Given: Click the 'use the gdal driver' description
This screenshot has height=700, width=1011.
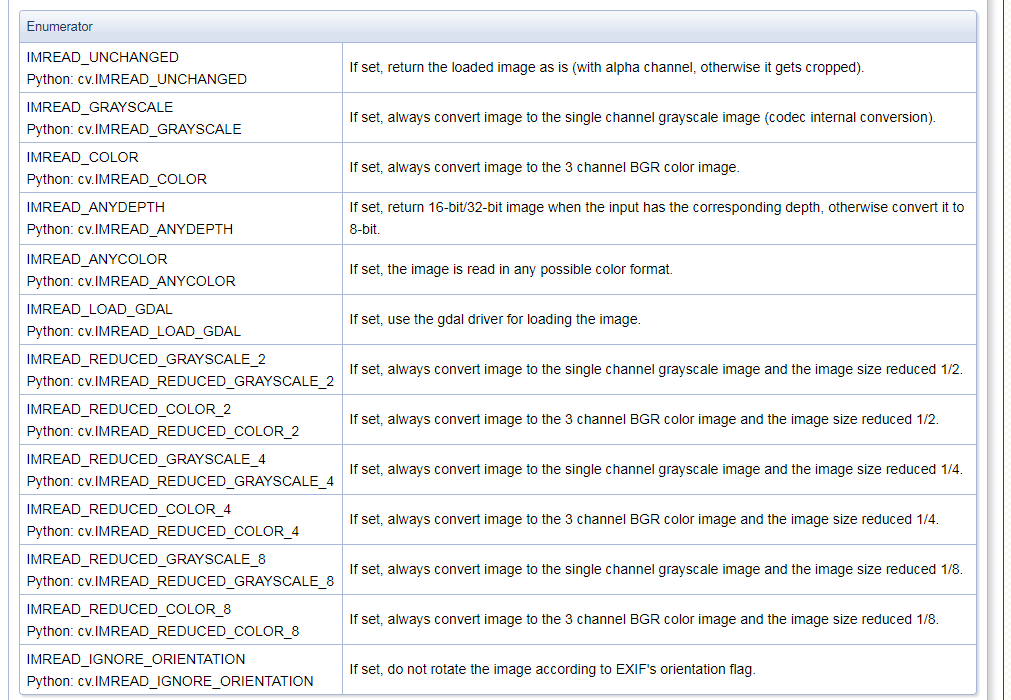Looking at the screenshot, I should (x=495, y=320).
